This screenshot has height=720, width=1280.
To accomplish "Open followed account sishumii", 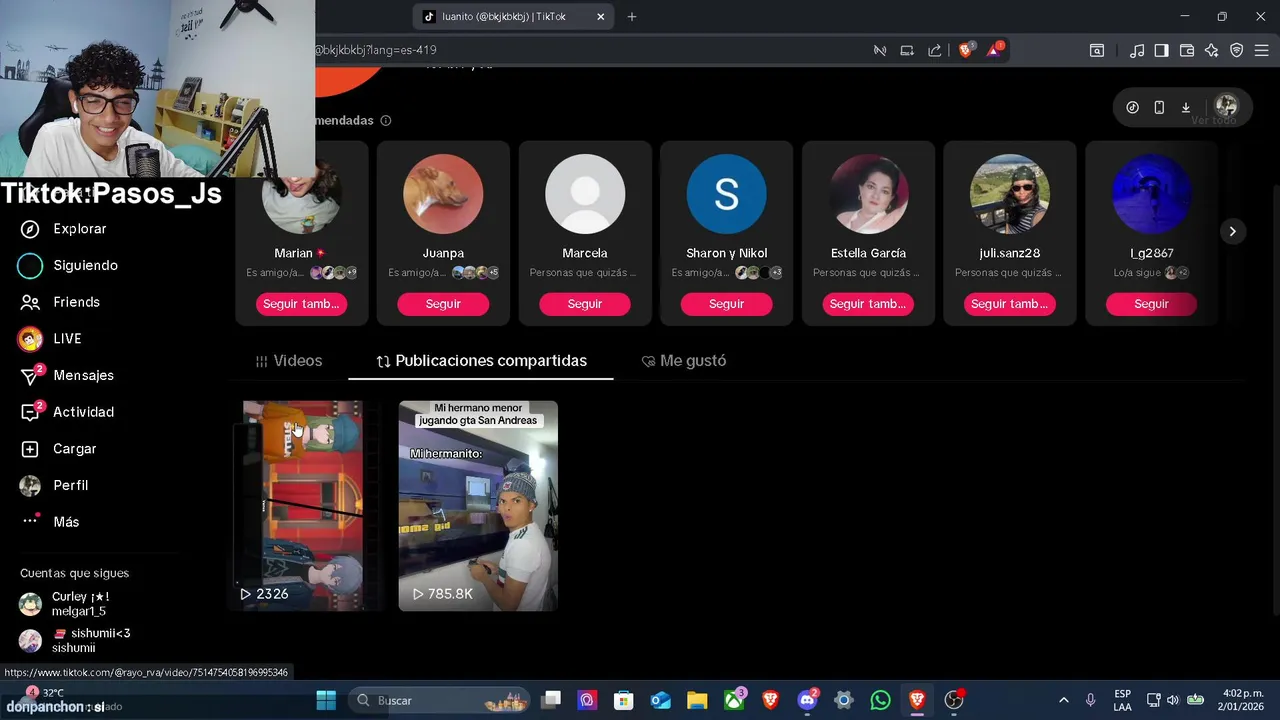I will tap(76, 640).
